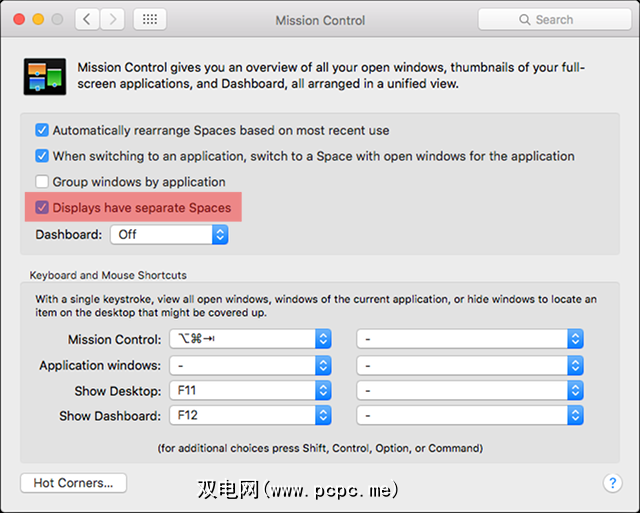Uncheck Automatically rearrange Spaces option
The height and width of the screenshot is (513, 640).
pyautogui.click(x=42, y=131)
